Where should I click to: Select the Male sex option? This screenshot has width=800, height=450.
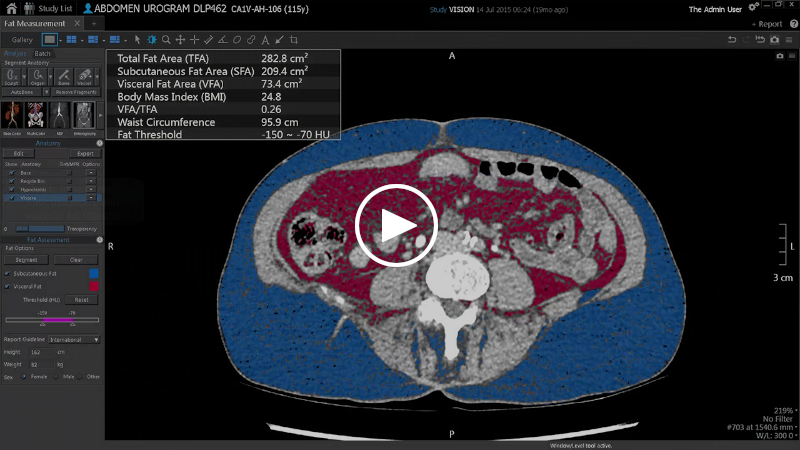point(56,377)
